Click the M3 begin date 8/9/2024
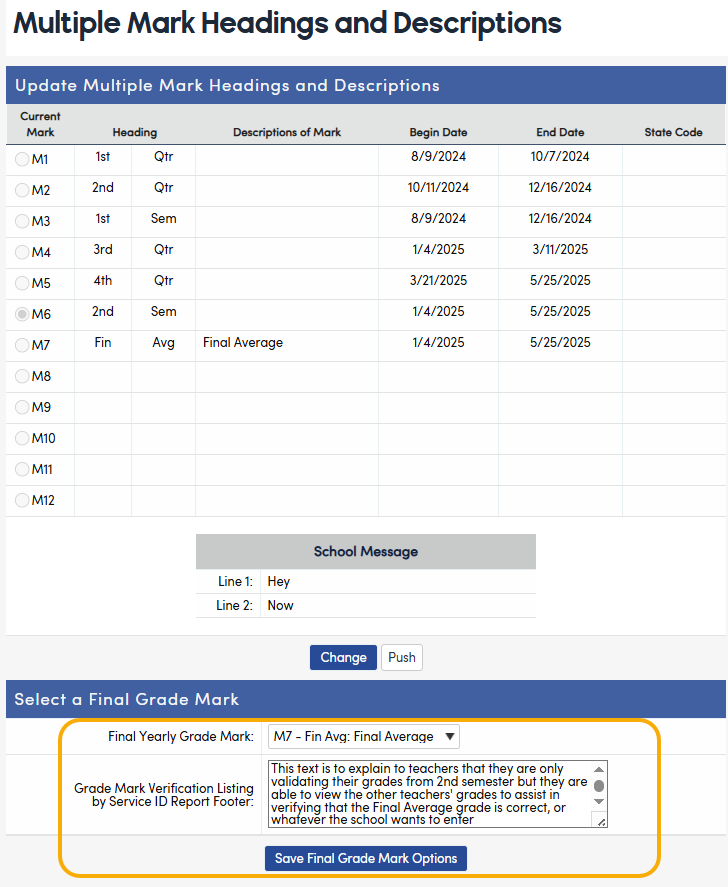 click(x=438, y=219)
